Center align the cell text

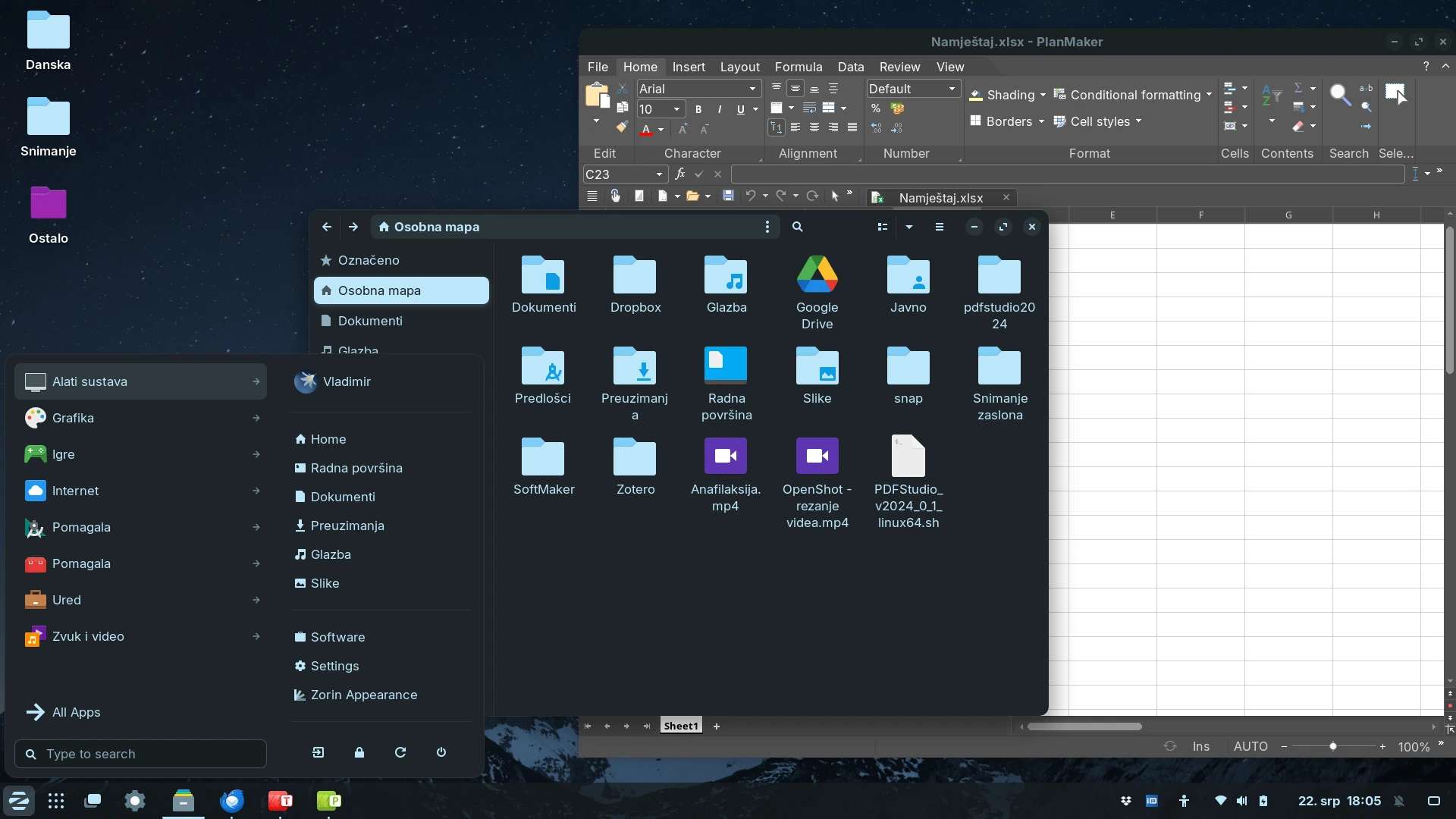click(814, 127)
